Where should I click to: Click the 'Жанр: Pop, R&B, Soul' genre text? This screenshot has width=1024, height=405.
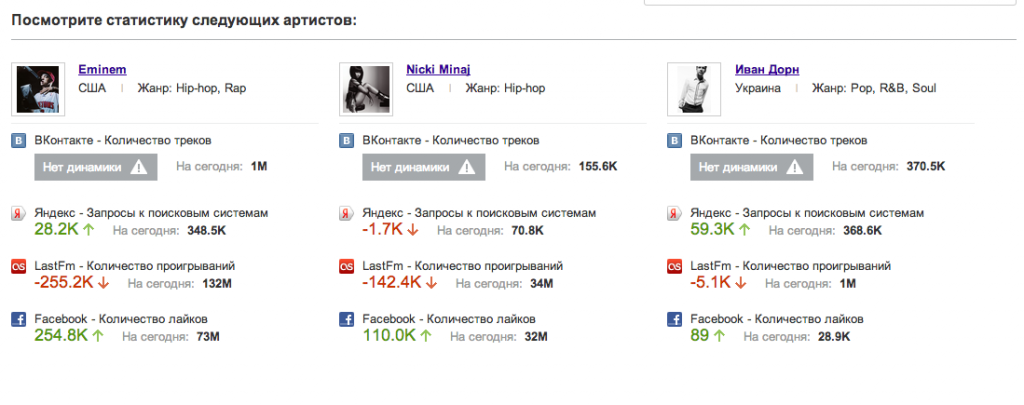pos(874,88)
